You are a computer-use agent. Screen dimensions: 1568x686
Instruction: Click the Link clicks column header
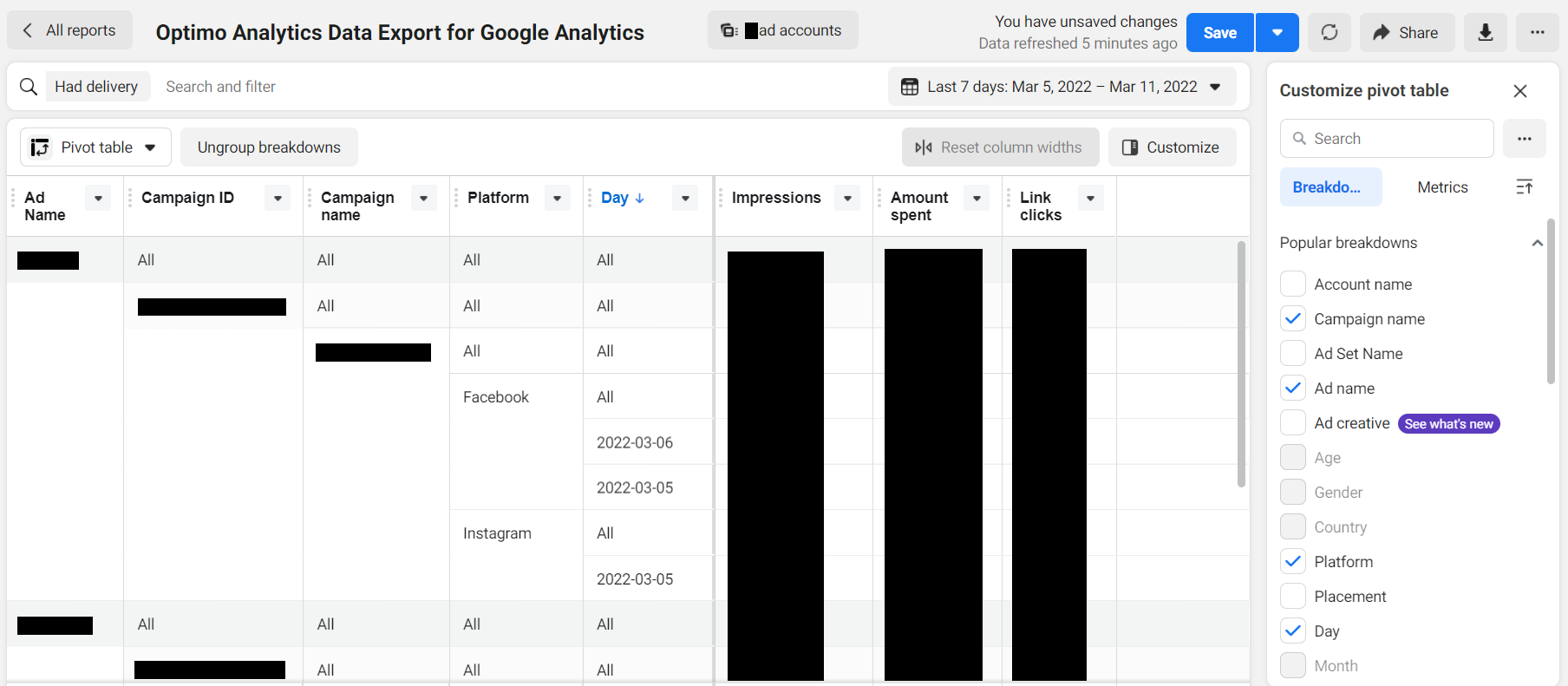(1041, 206)
